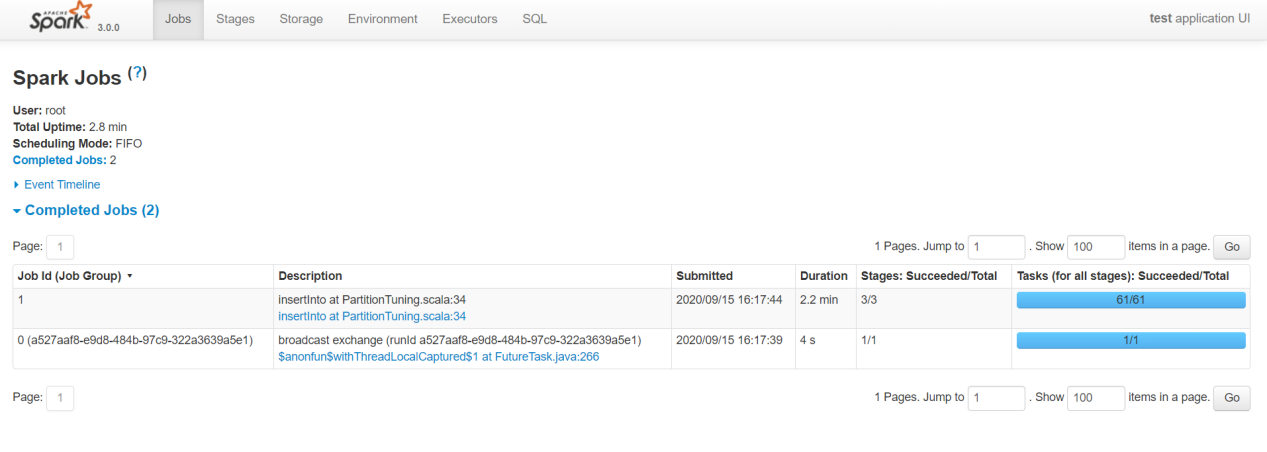The height and width of the screenshot is (452, 1267).
Task: Click the Completed Jobs summary link
Action: pos(59,160)
